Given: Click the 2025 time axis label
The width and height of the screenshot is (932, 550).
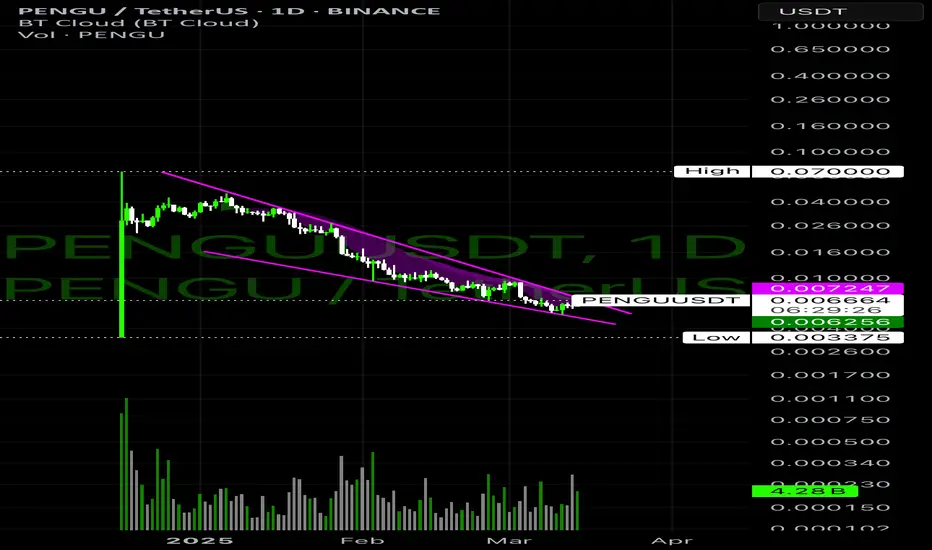Looking at the screenshot, I should pos(200,540).
